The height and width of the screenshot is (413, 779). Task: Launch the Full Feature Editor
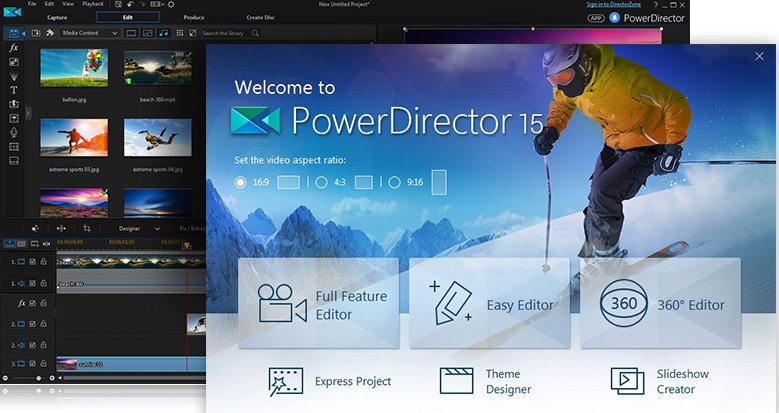click(x=319, y=303)
